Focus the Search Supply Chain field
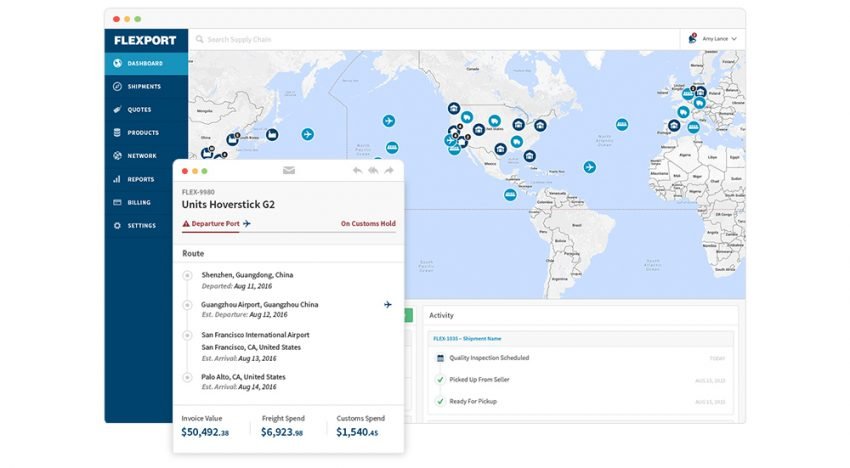Image resolution: width=850 pixels, height=468 pixels. [434, 39]
